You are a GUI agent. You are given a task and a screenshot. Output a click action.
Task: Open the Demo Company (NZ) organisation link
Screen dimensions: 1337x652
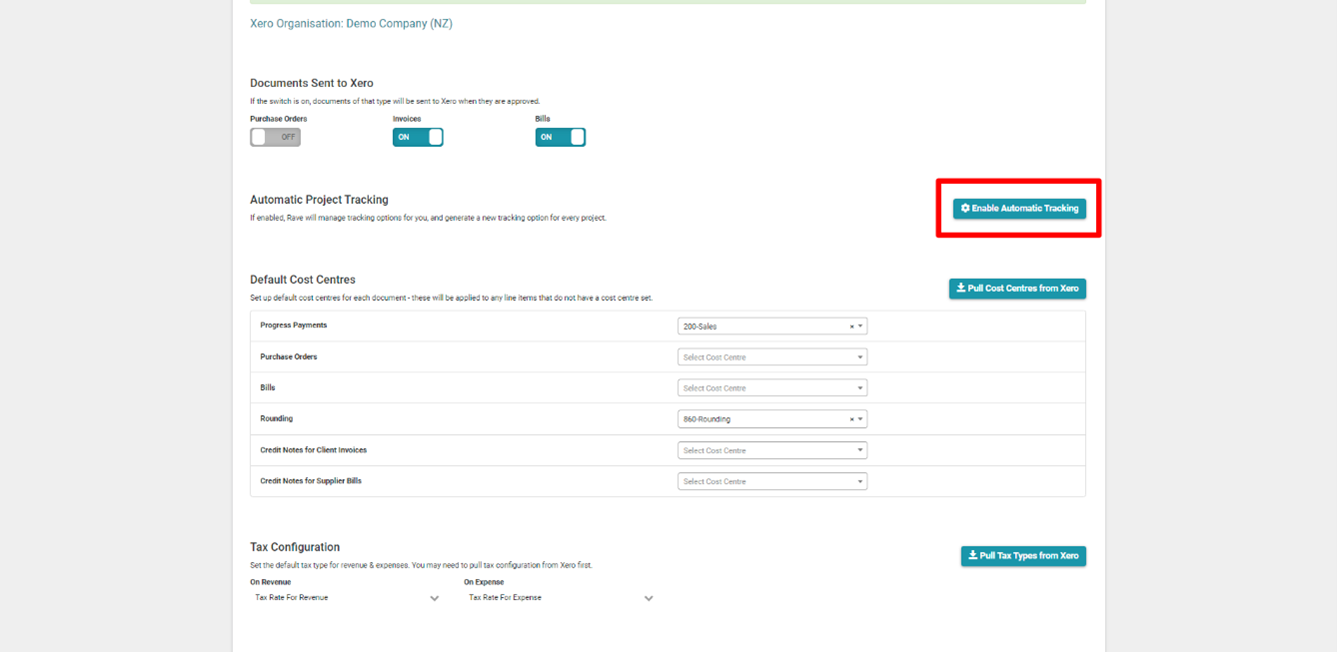click(351, 23)
